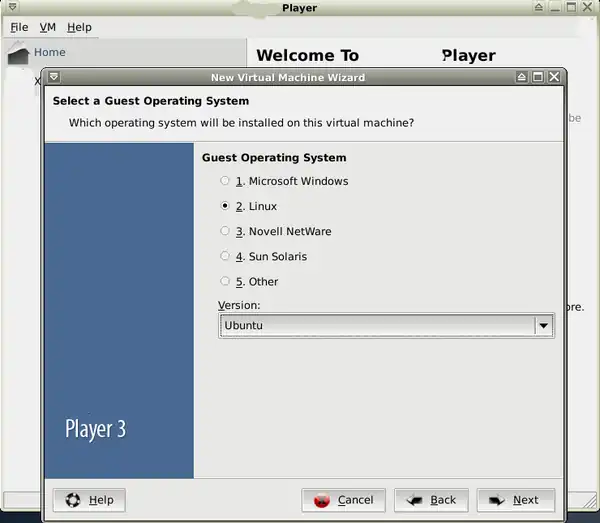Close the New Virtual Machine Wizard dialog
The image size is (600, 523).
[554, 77]
